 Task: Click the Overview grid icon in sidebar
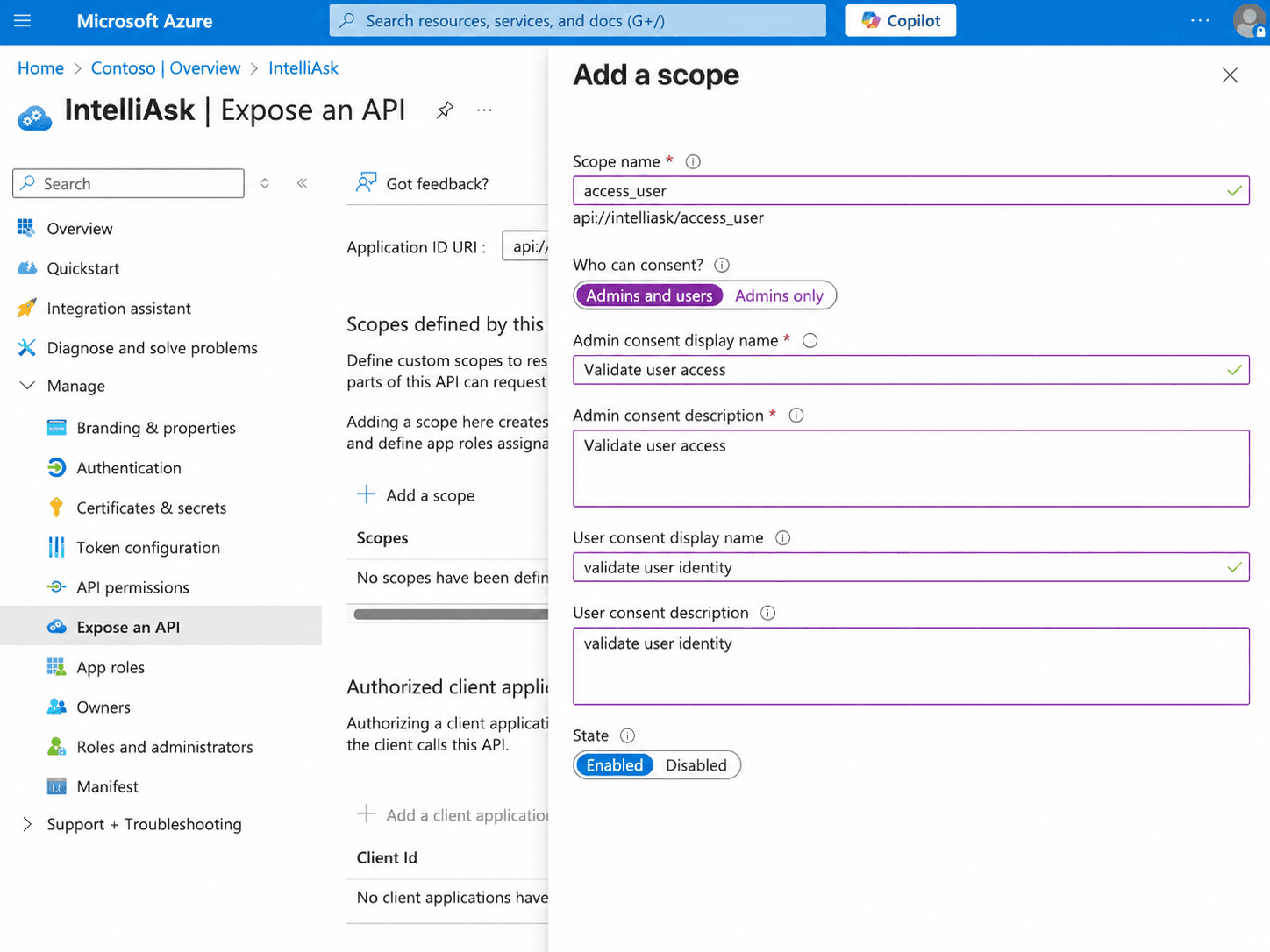[26, 228]
